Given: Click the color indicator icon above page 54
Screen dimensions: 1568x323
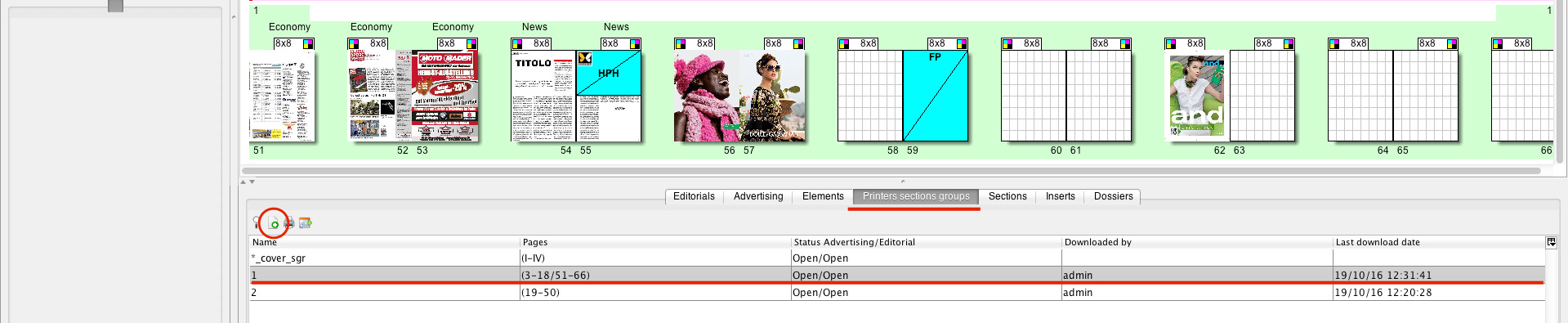Looking at the screenshot, I should (517, 43).
